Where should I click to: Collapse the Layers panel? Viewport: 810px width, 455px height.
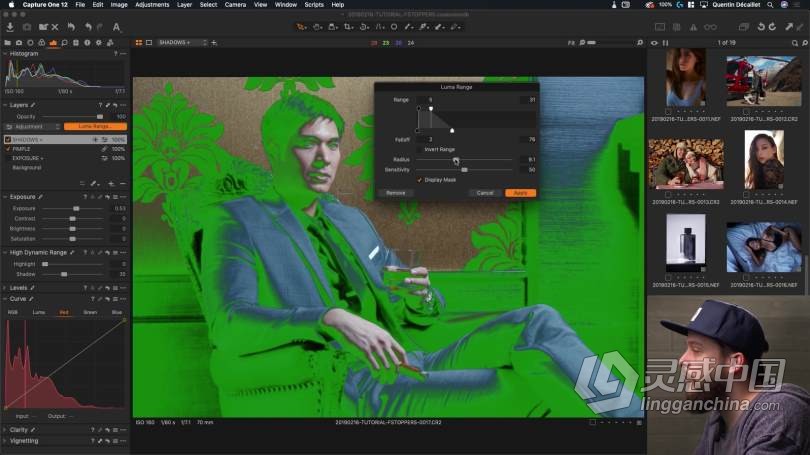pos(5,105)
